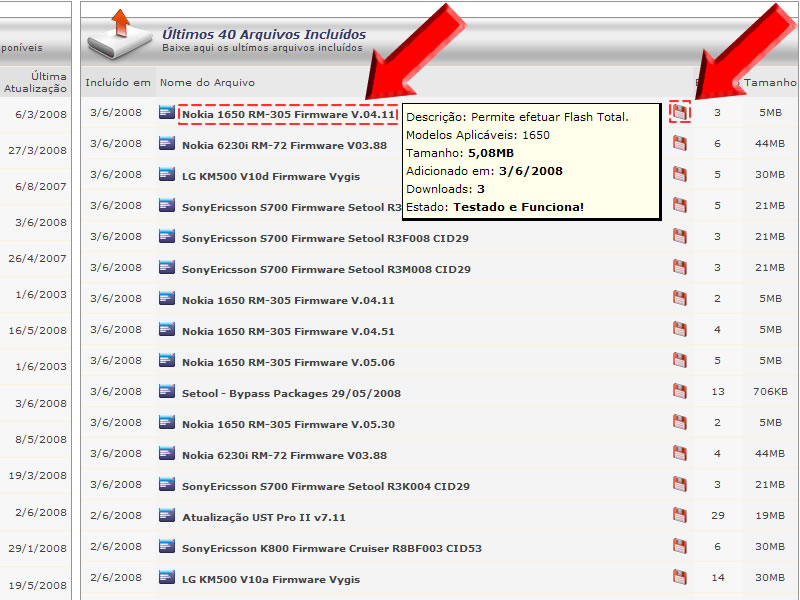
Task: Open SonyEricsson S700 Firmware Setool R3F008 CID29 link
Action: (x=326, y=238)
